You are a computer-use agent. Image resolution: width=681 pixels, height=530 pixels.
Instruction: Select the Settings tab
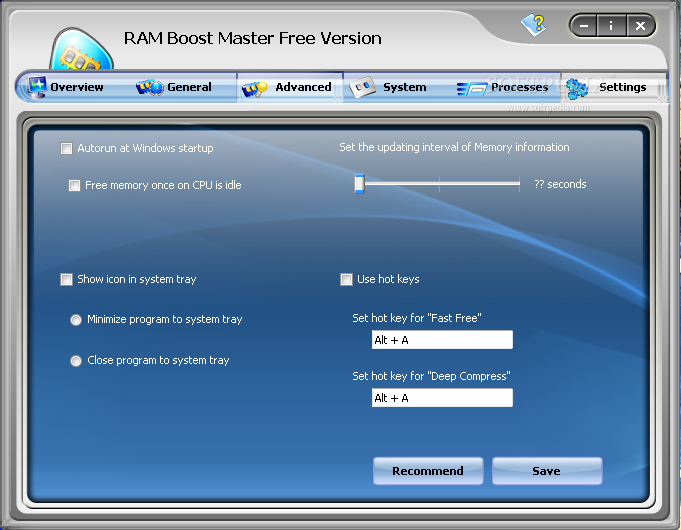point(613,87)
